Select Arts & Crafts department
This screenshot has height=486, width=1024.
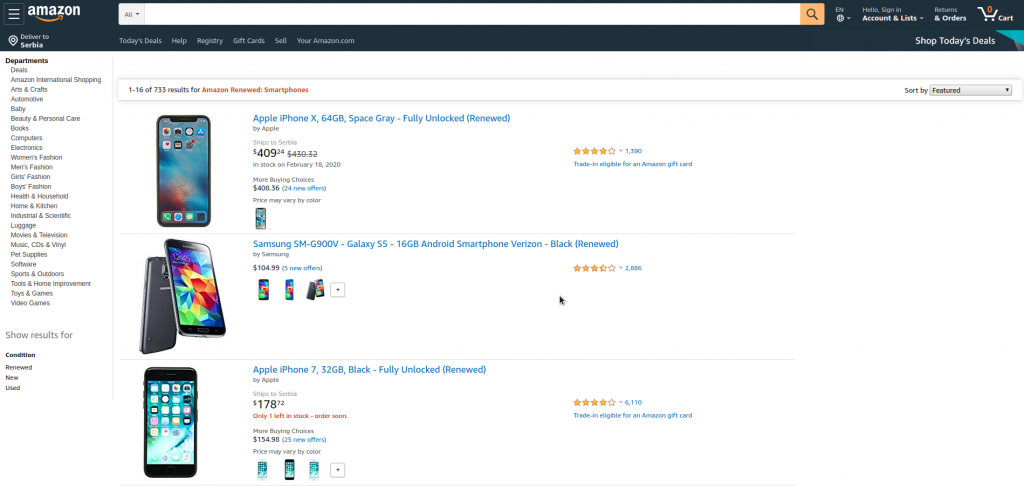(x=29, y=89)
